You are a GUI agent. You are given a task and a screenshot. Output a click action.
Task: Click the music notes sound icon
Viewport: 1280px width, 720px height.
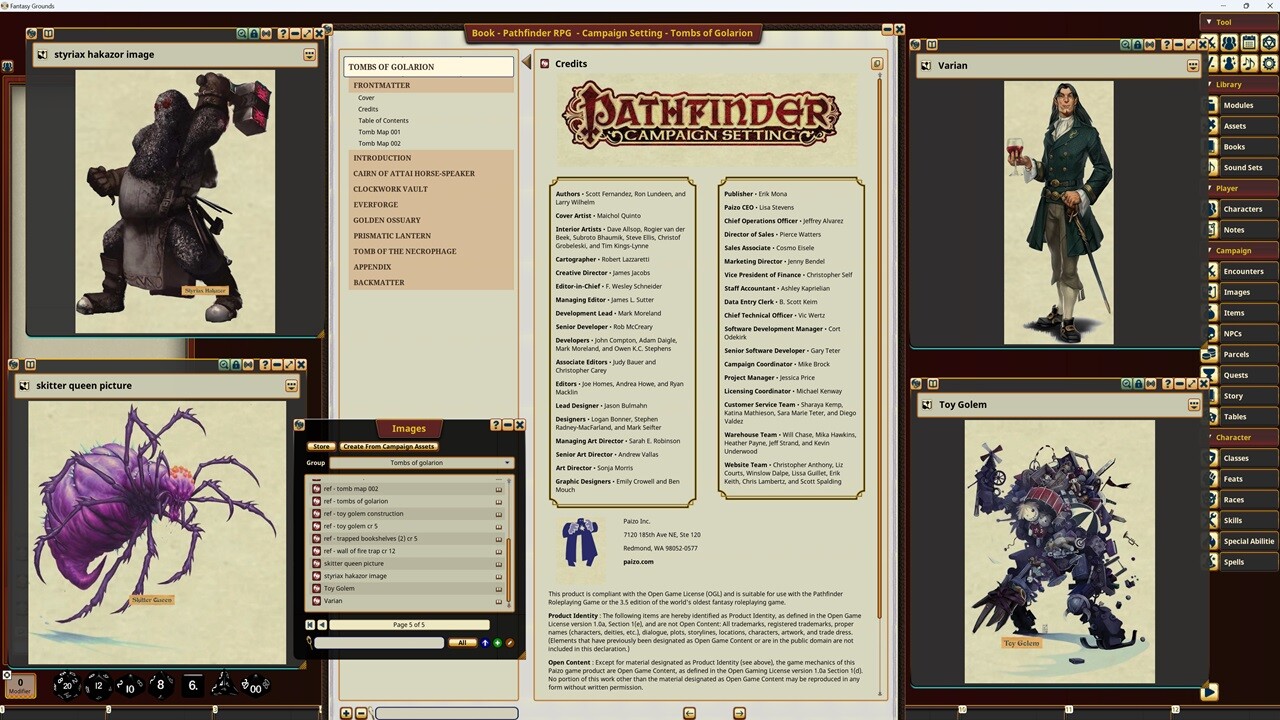coord(1249,62)
